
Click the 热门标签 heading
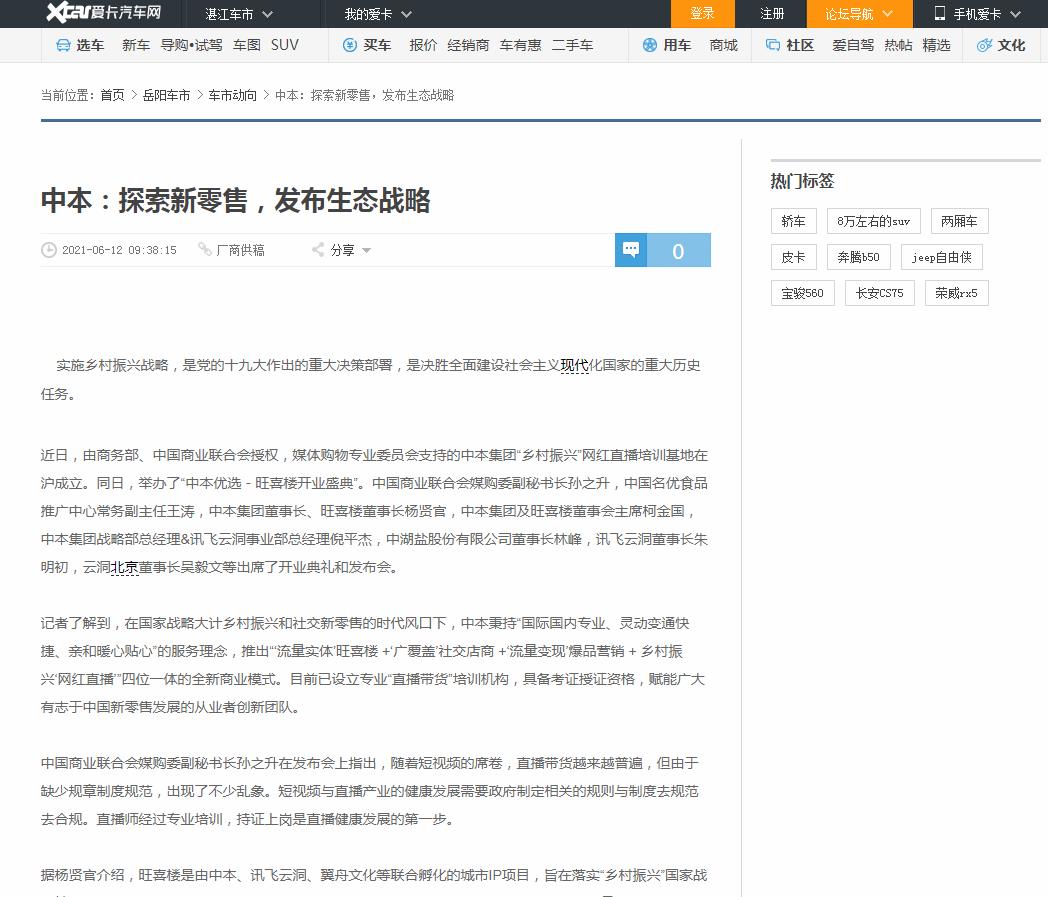803,181
